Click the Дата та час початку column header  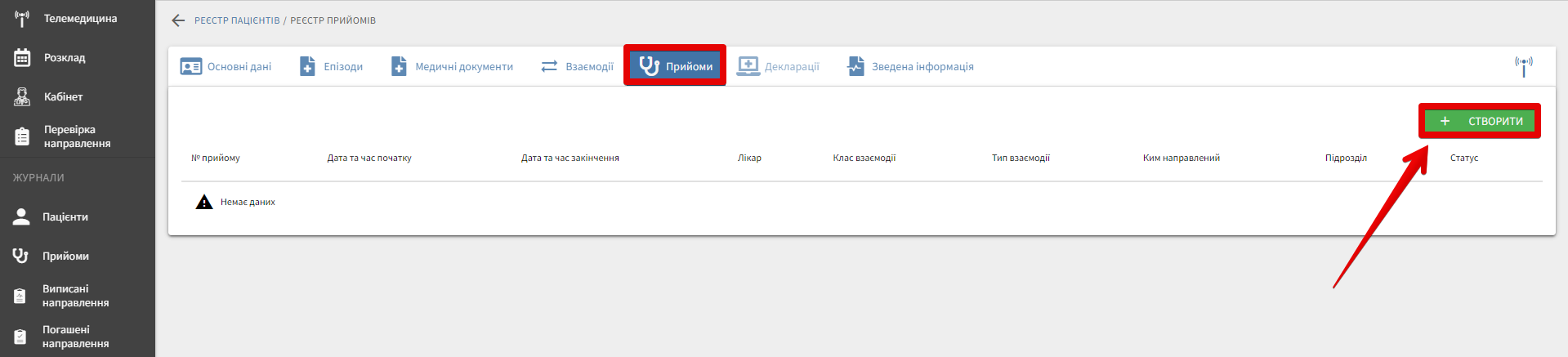[x=369, y=158]
